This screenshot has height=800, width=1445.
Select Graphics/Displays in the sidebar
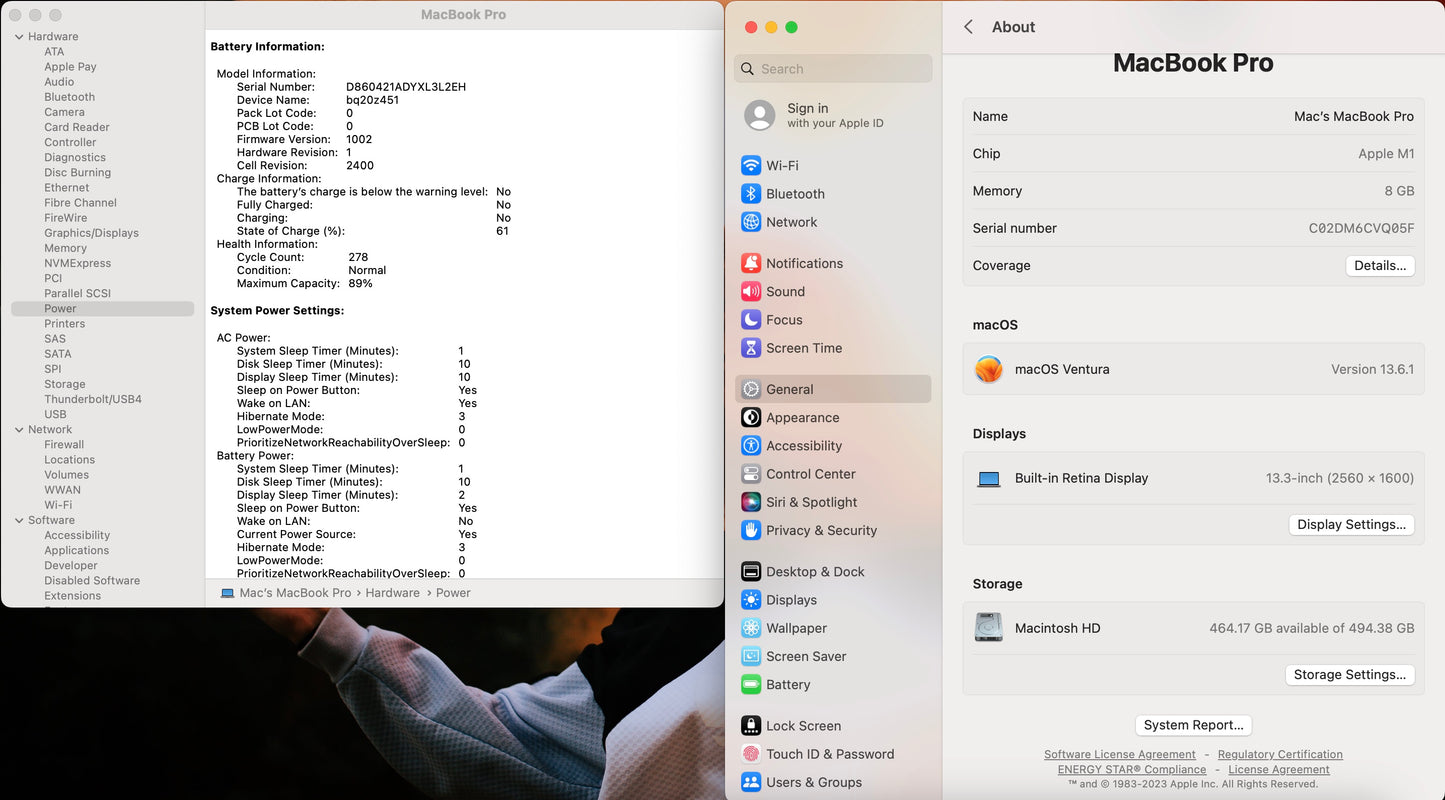(x=91, y=233)
